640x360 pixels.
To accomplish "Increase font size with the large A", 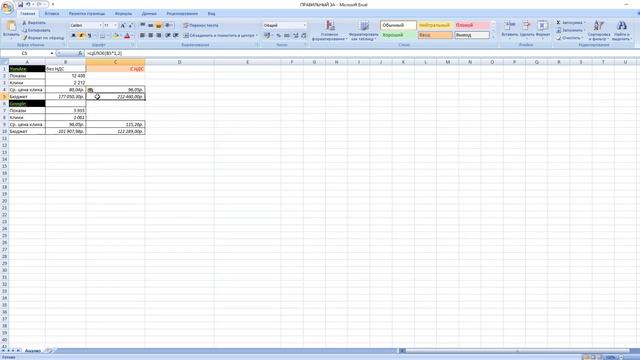I will (122, 25).
